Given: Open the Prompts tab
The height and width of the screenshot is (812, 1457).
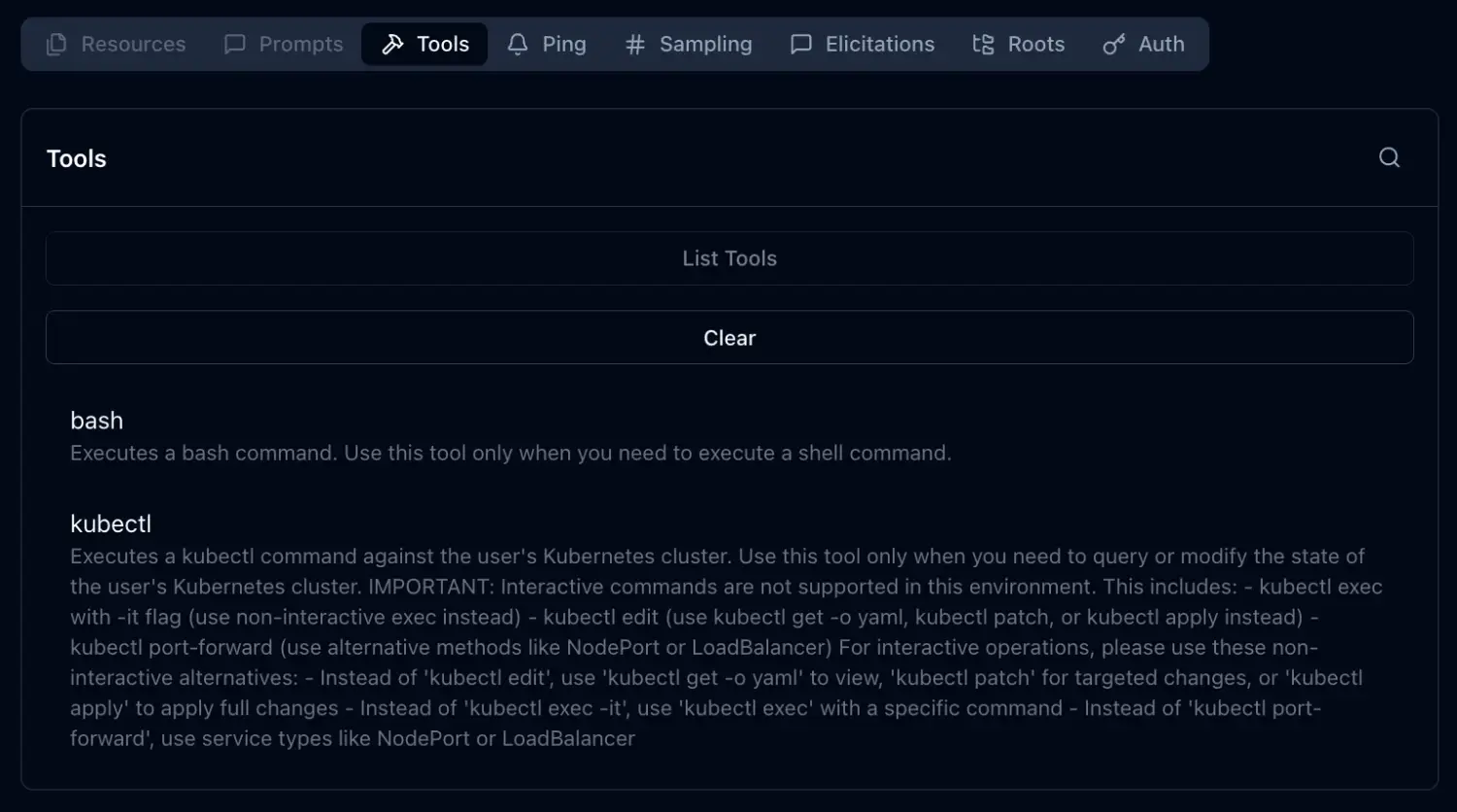Looking at the screenshot, I should click(300, 45).
